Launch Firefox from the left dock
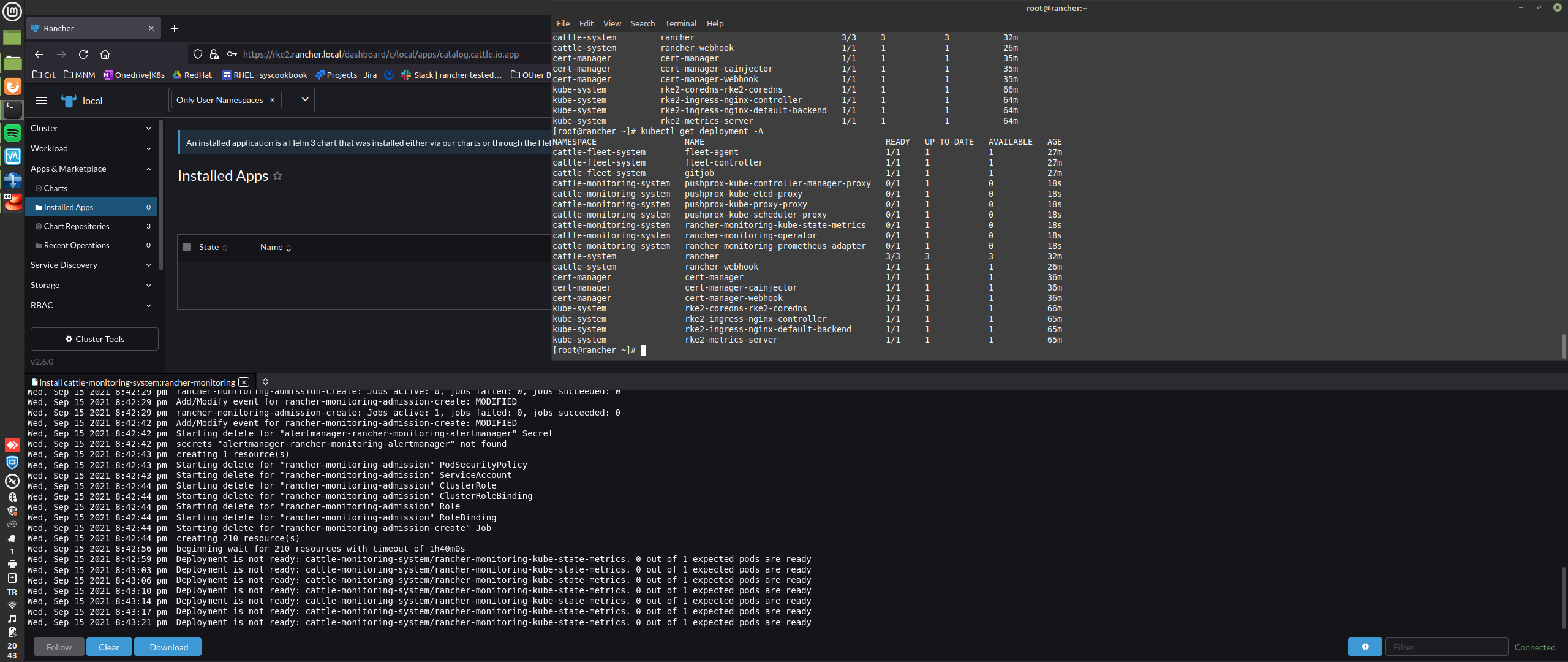Screen dimensions: 1568x662 12,86
